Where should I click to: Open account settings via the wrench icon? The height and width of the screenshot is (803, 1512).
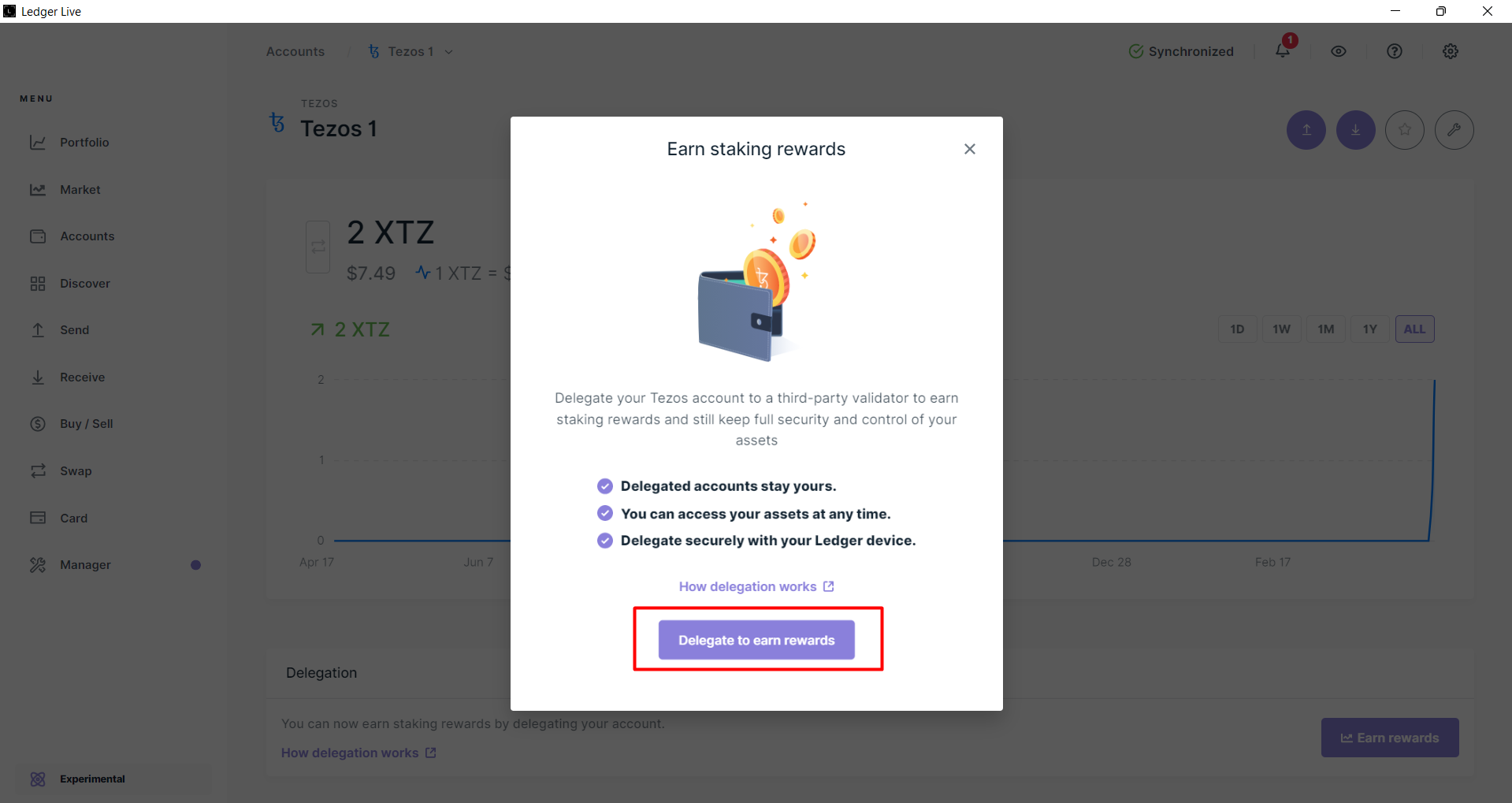(x=1454, y=129)
